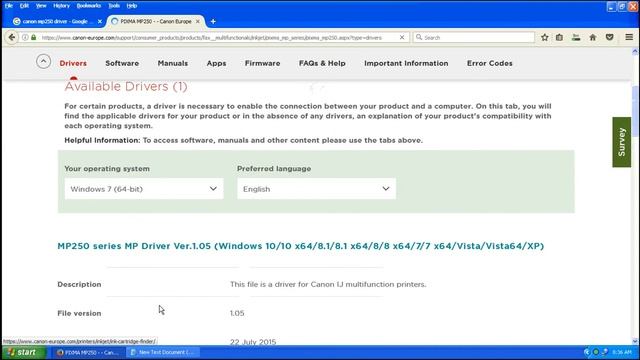Open the History menu

(61, 6)
